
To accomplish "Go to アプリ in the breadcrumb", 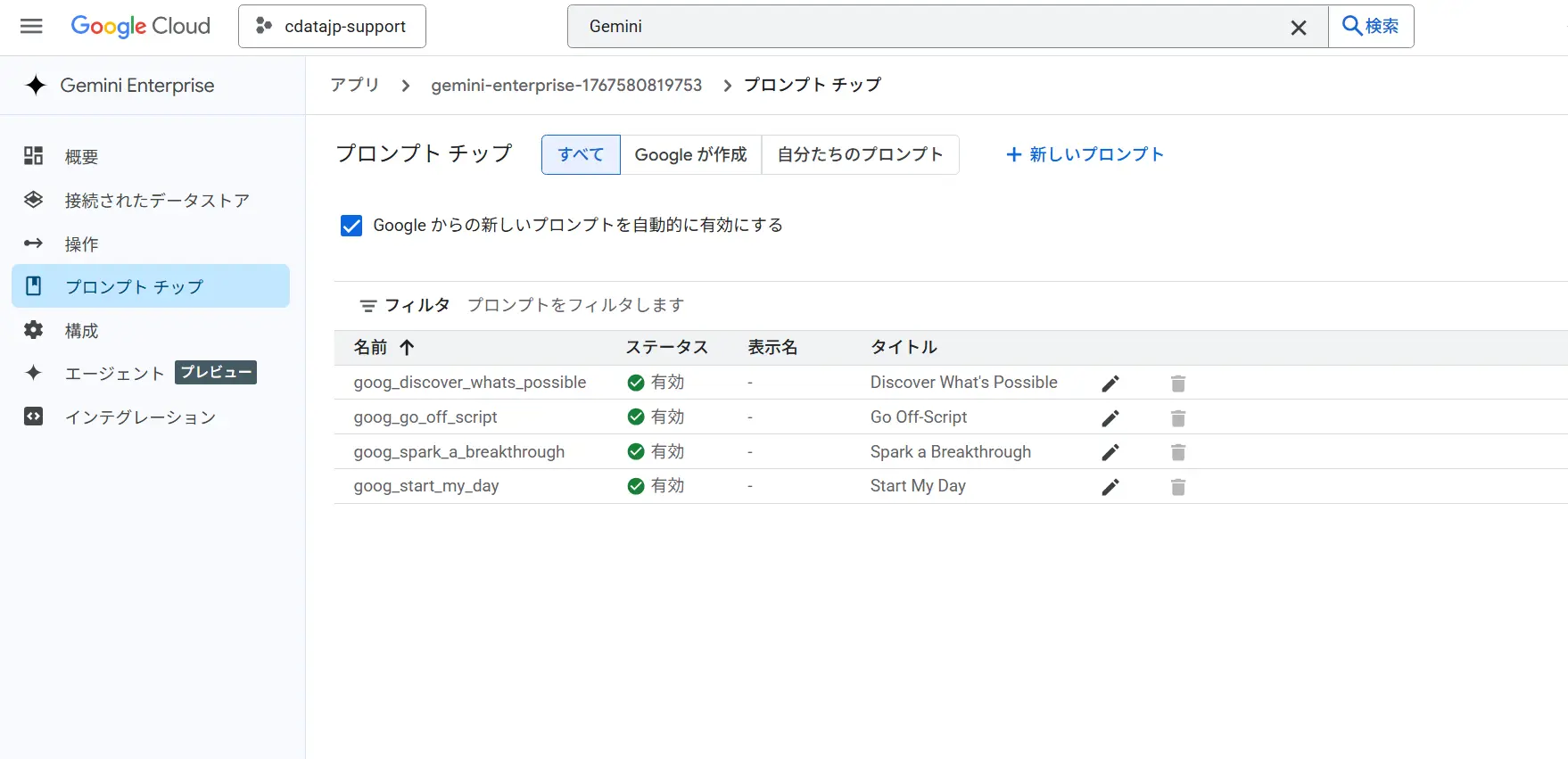I will [x=355, y=85].
